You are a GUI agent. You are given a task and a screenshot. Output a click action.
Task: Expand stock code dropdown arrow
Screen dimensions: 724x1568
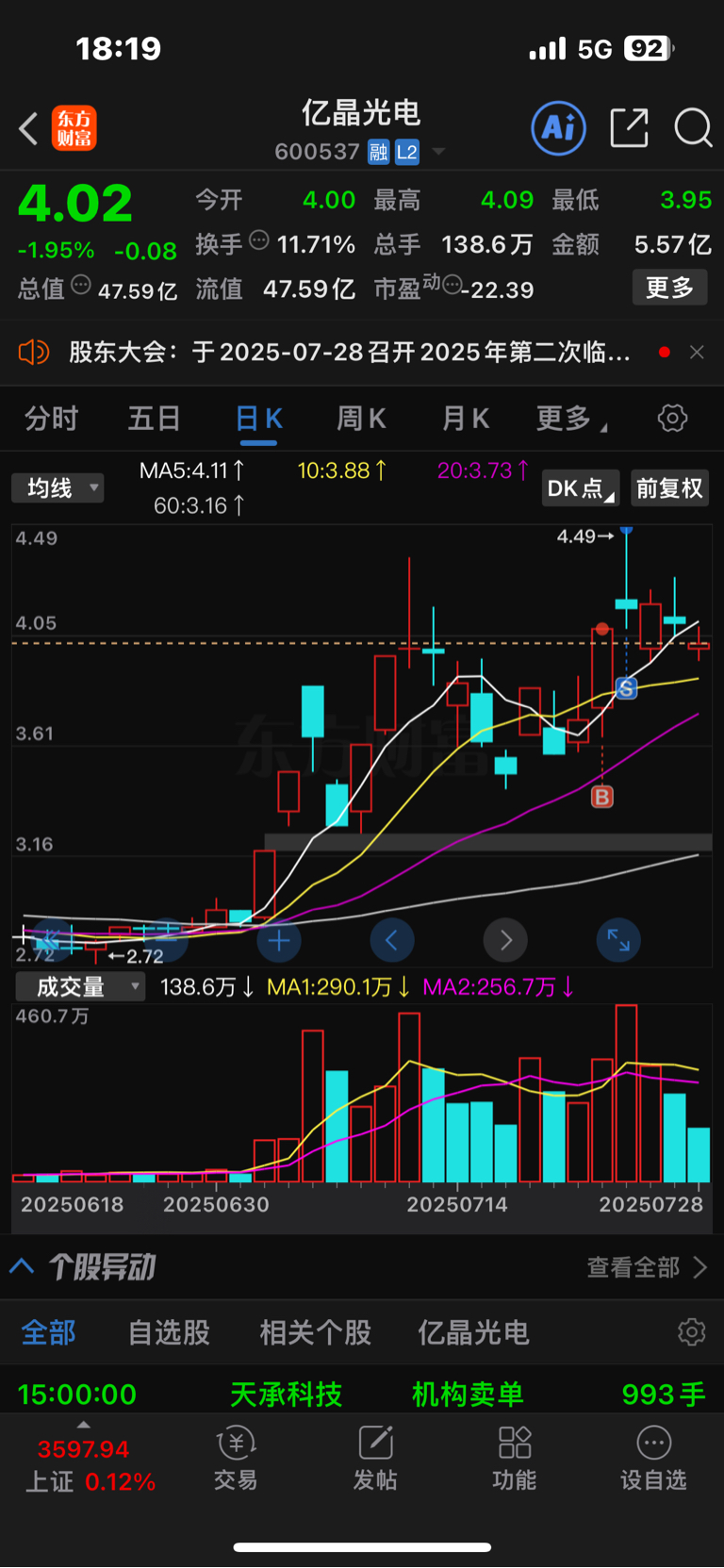(x=437, y=152)
